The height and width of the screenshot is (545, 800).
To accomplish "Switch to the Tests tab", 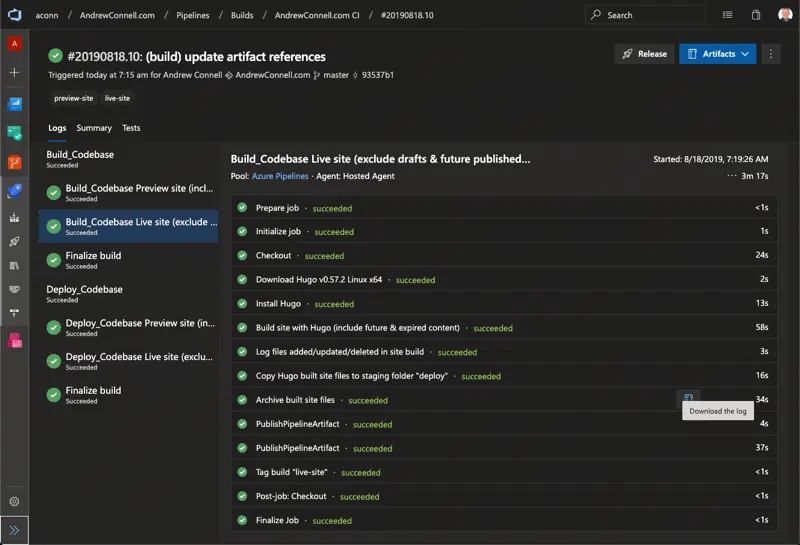I will coord(131,128).
